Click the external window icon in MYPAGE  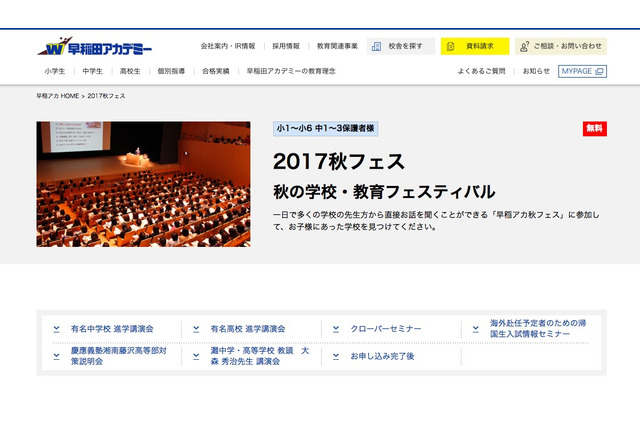pos(599,71)
